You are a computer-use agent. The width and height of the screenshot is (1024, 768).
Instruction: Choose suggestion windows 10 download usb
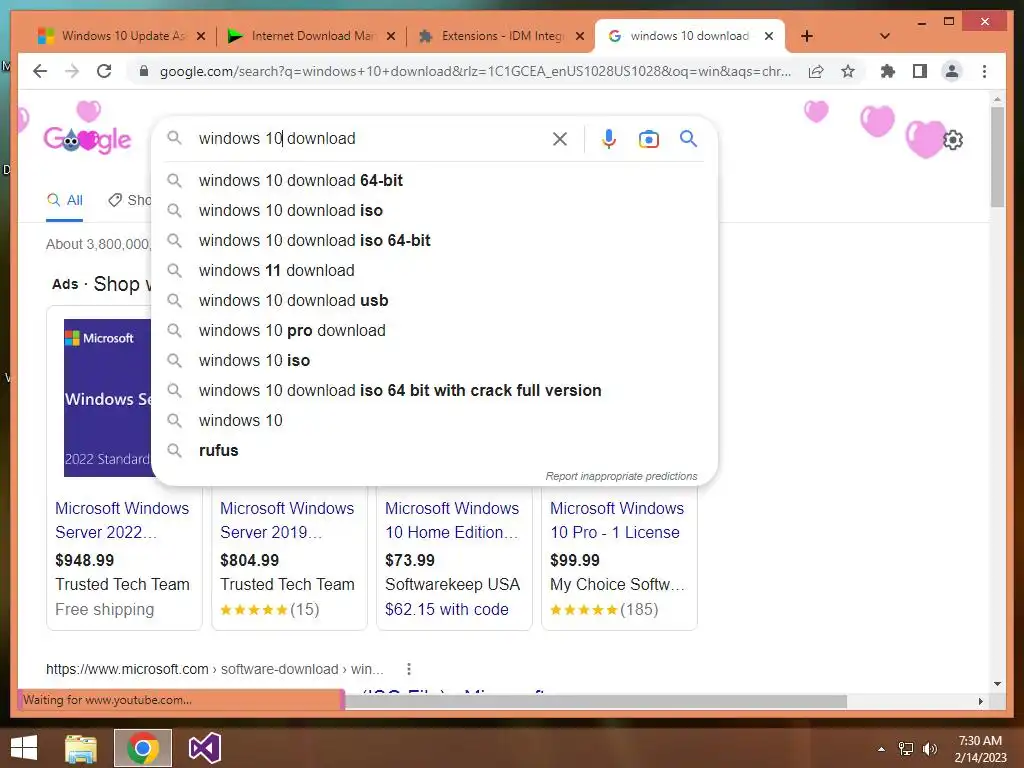pos(434,300)
